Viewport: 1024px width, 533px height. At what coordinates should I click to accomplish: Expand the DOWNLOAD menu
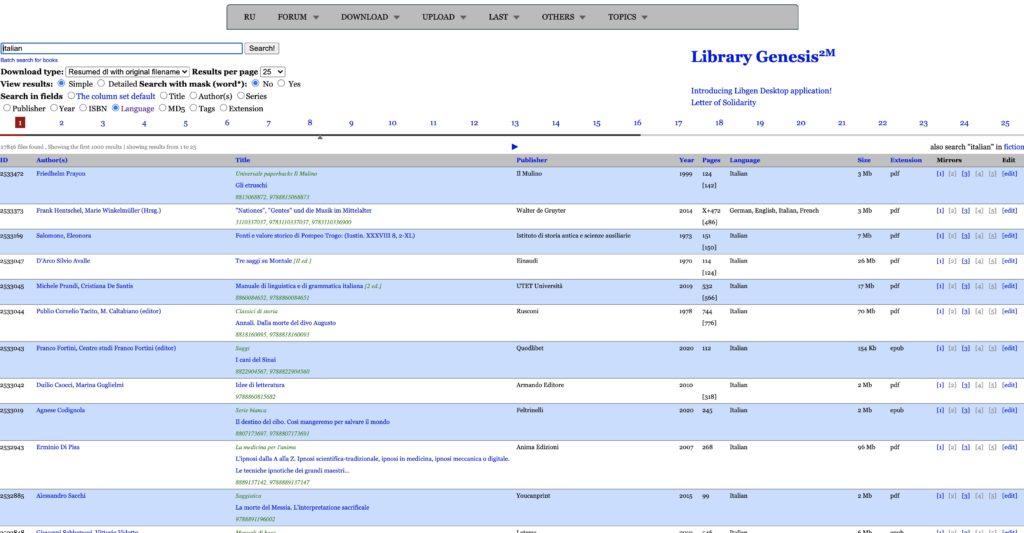click(370, 17)
